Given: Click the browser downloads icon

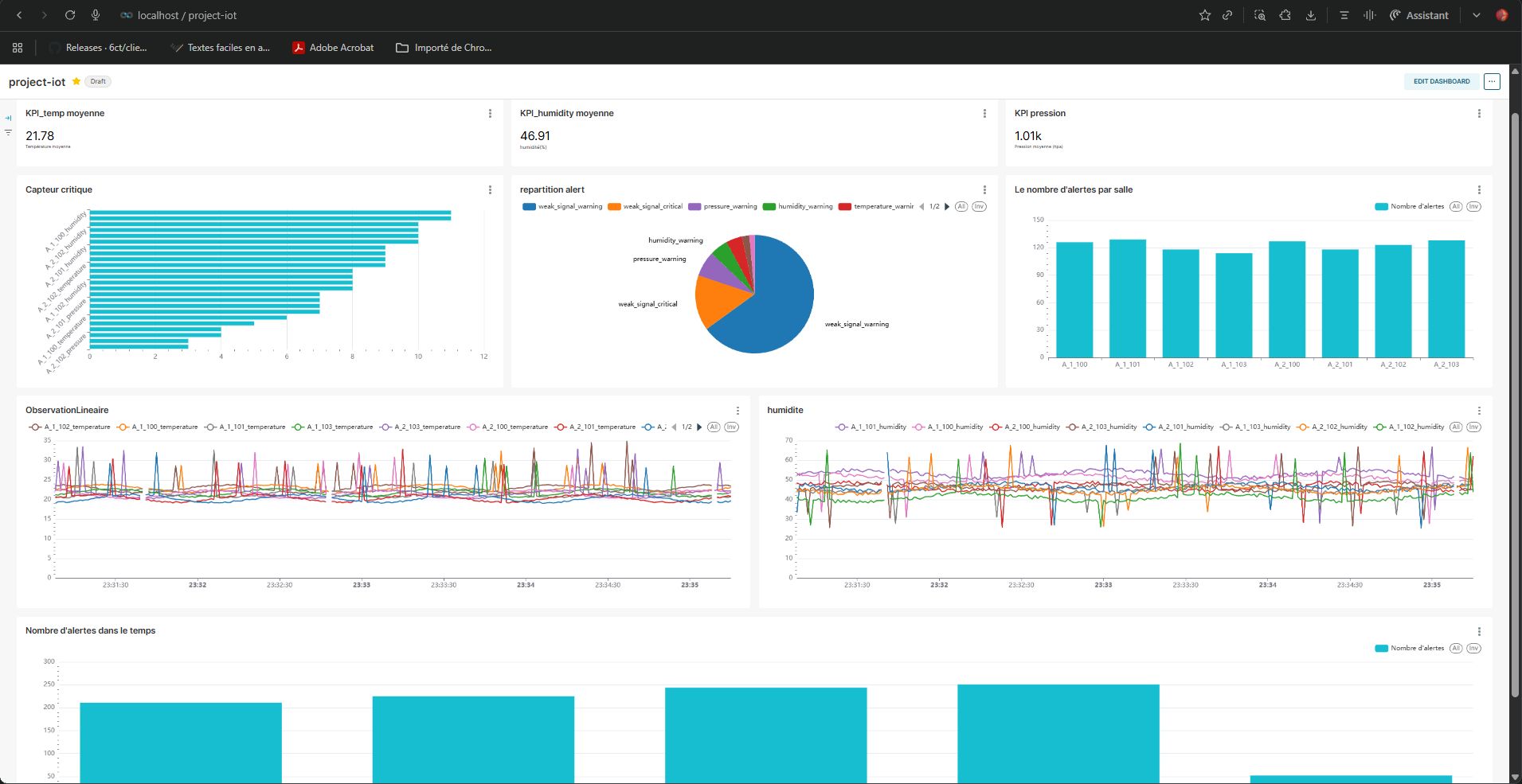Looking at the screenshot, I should 1310,15.
